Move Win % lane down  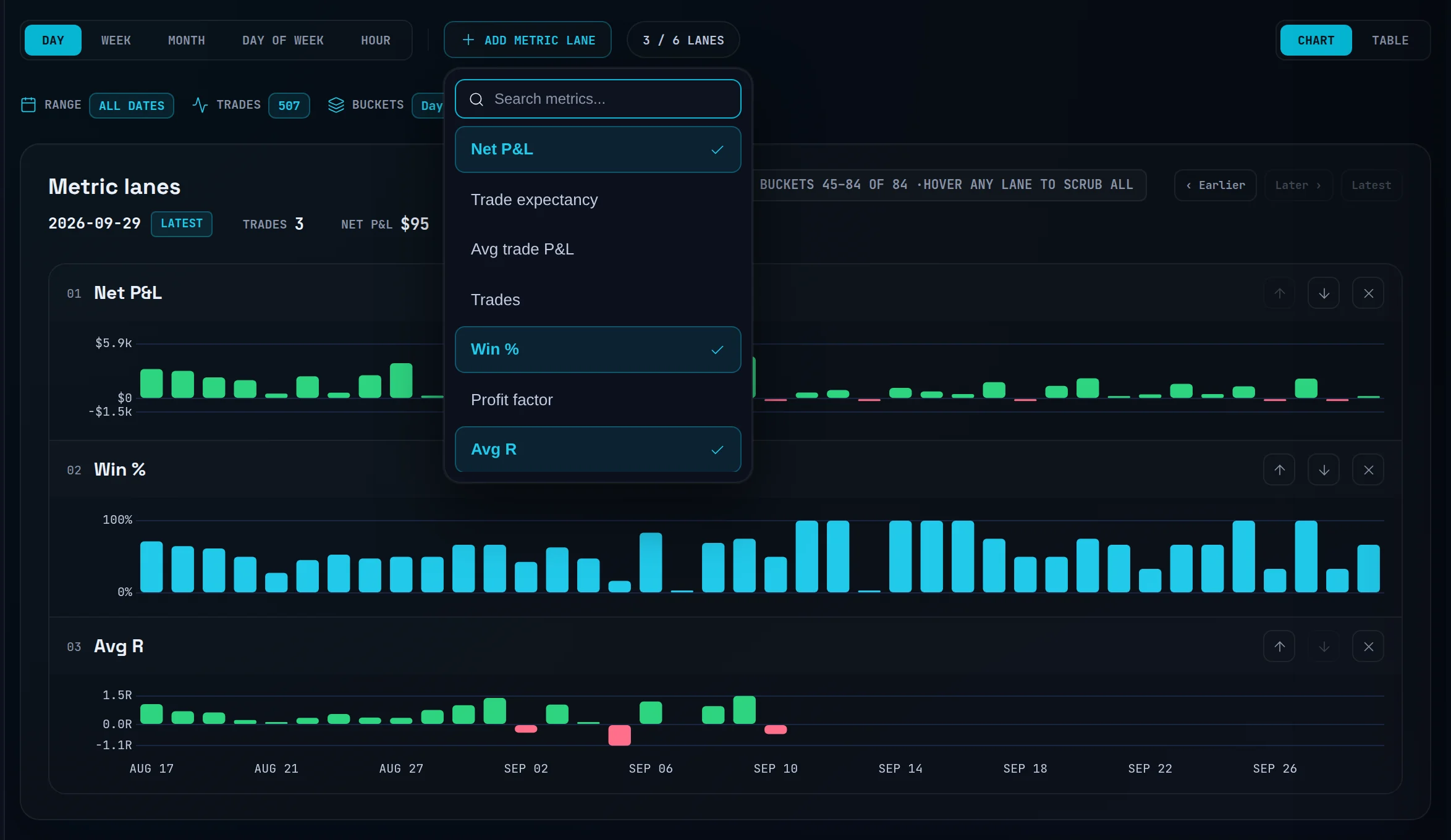pos(1324,470)
